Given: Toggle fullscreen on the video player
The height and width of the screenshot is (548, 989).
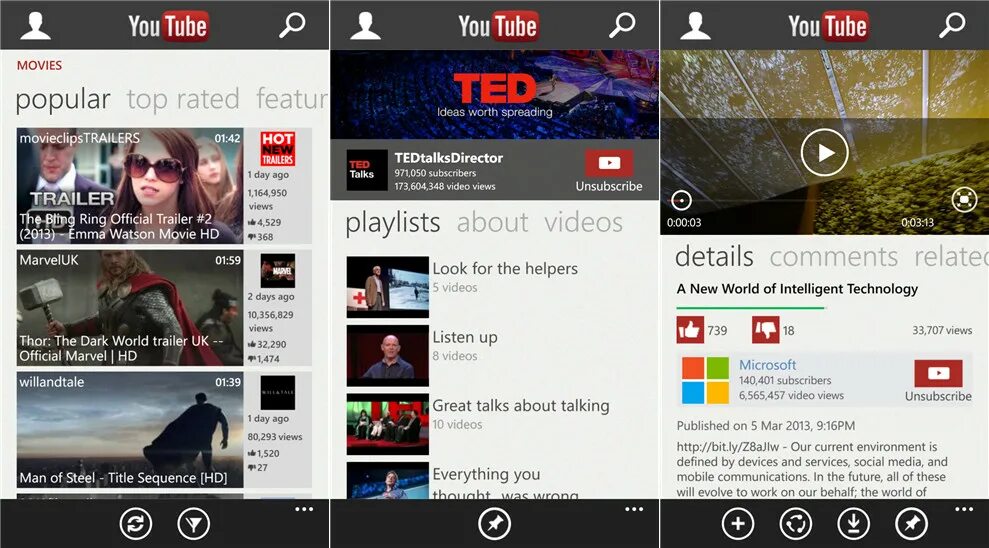Looking at the screenshot, I should tap(964, 200).
